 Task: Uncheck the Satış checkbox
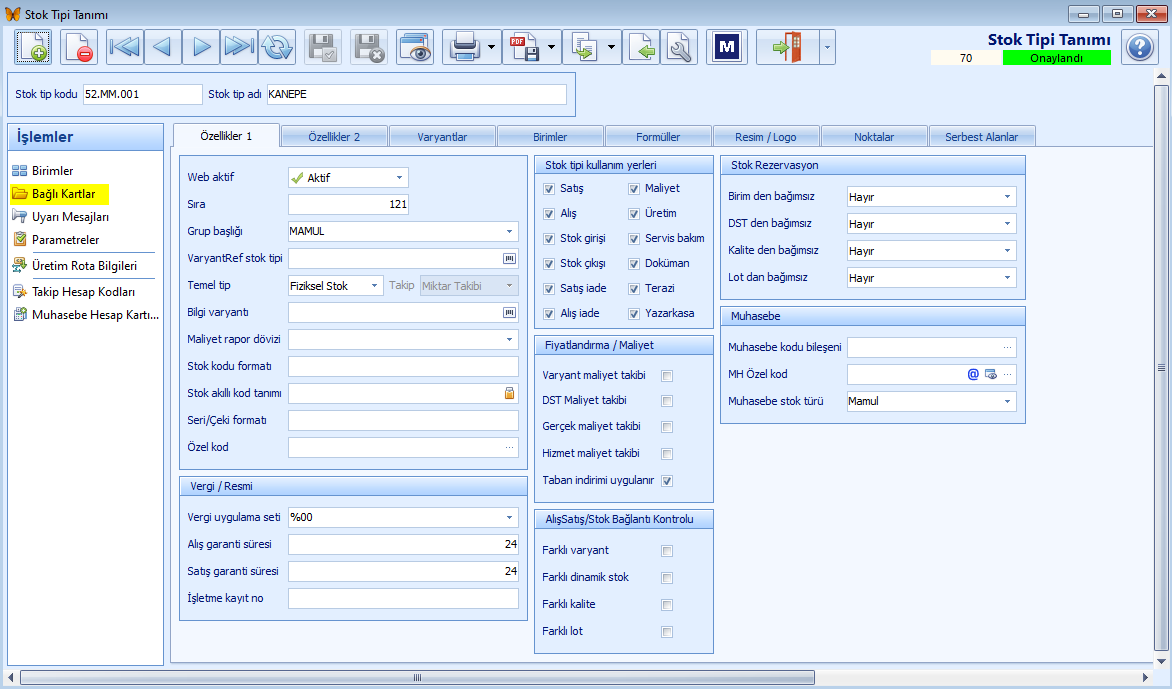click(x=549, y=189)
